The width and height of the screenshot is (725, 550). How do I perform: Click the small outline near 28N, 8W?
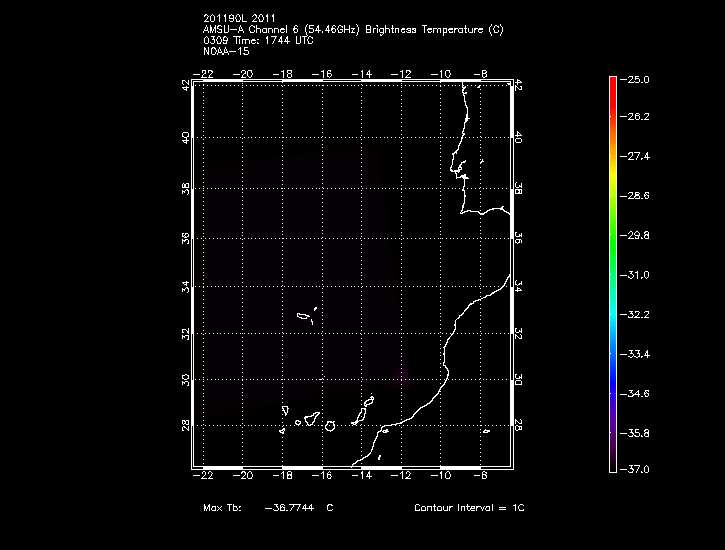[x=485, y=431]
